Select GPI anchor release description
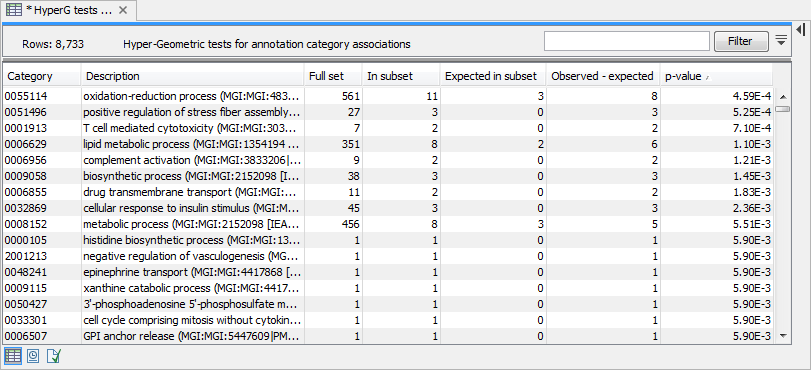The height and width of the screenshot is (370, 811). pos(192,336)
